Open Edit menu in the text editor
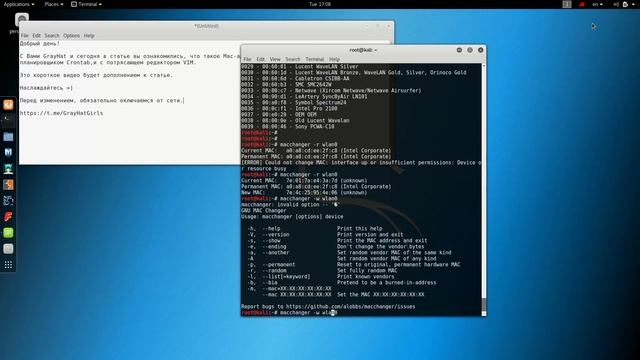This screenshot has width=640, height=360. (x=36, y=36)
